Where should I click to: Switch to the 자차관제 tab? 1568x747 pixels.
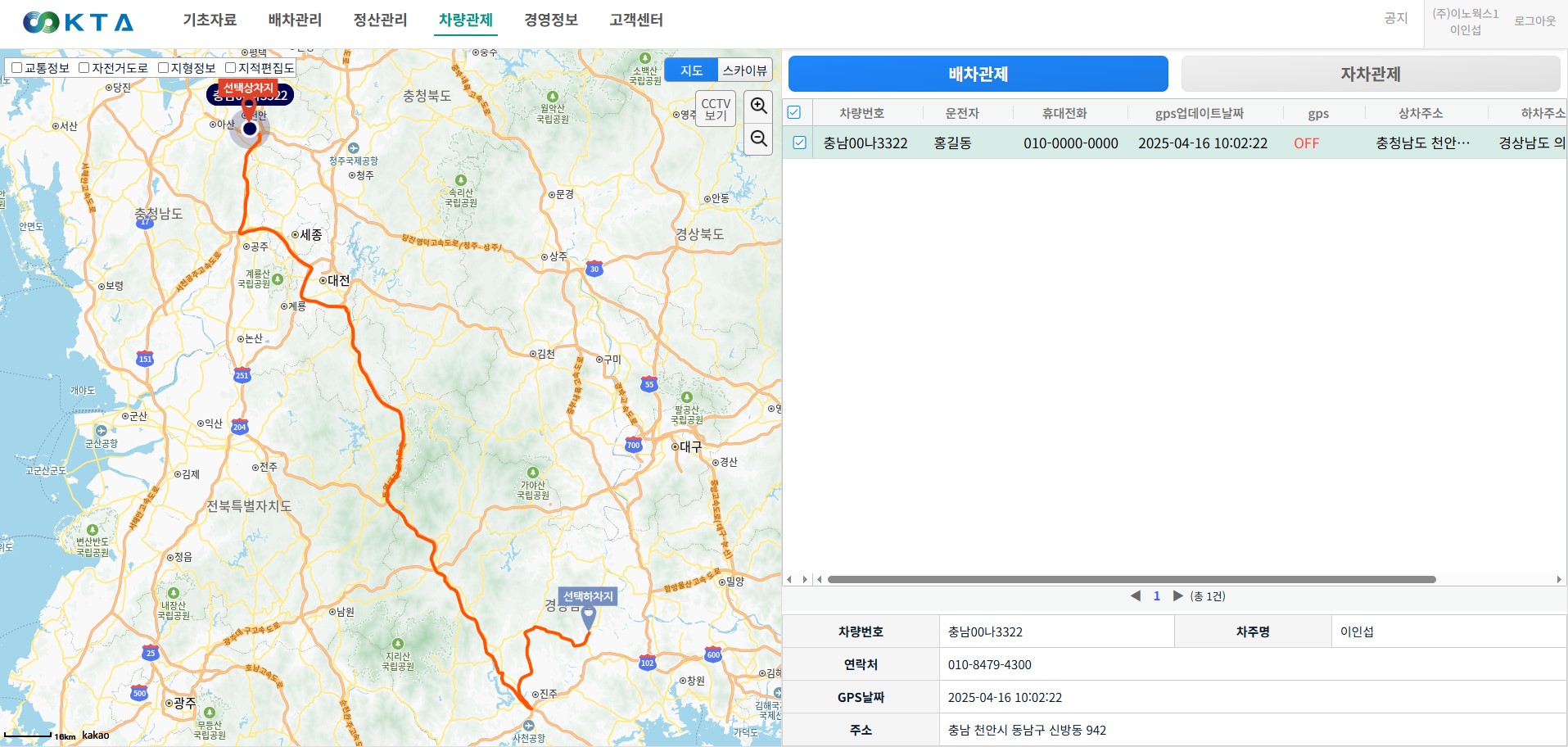click(1370, 74)
